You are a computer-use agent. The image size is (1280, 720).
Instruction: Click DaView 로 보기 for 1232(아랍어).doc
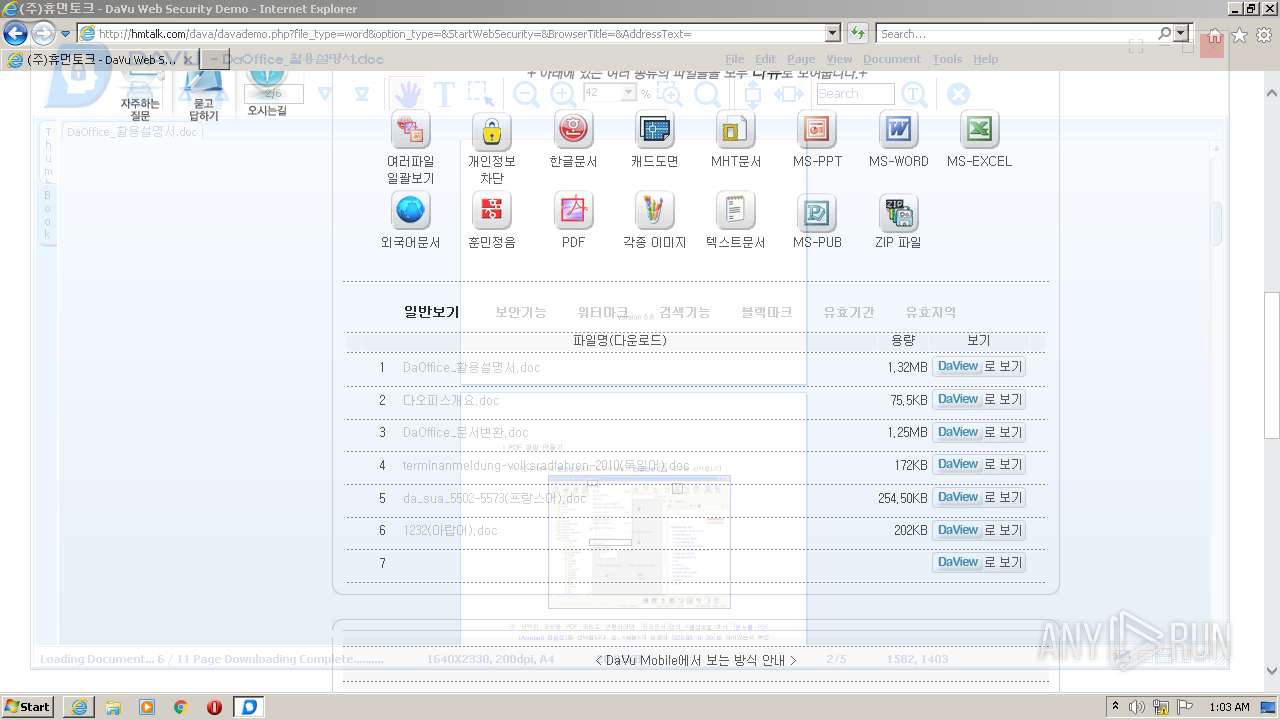point(979,530)
